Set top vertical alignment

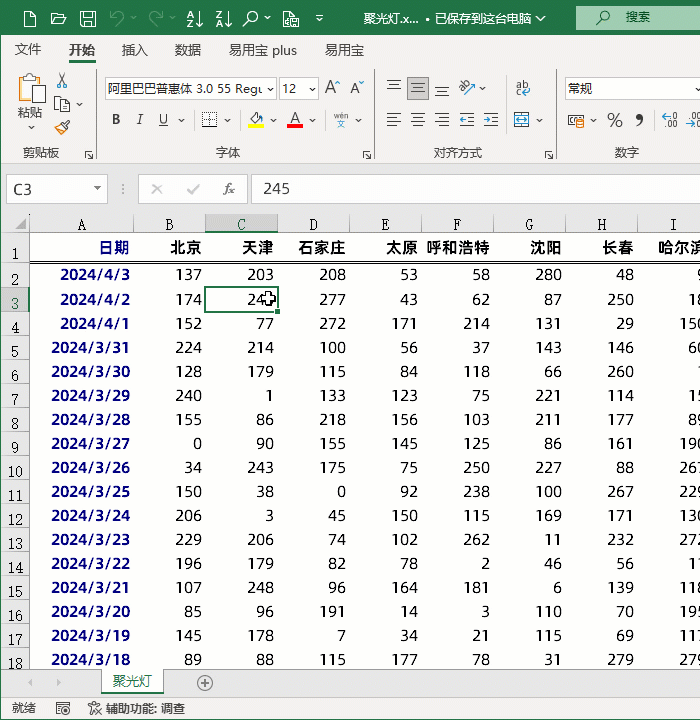[x=394, y=85]
